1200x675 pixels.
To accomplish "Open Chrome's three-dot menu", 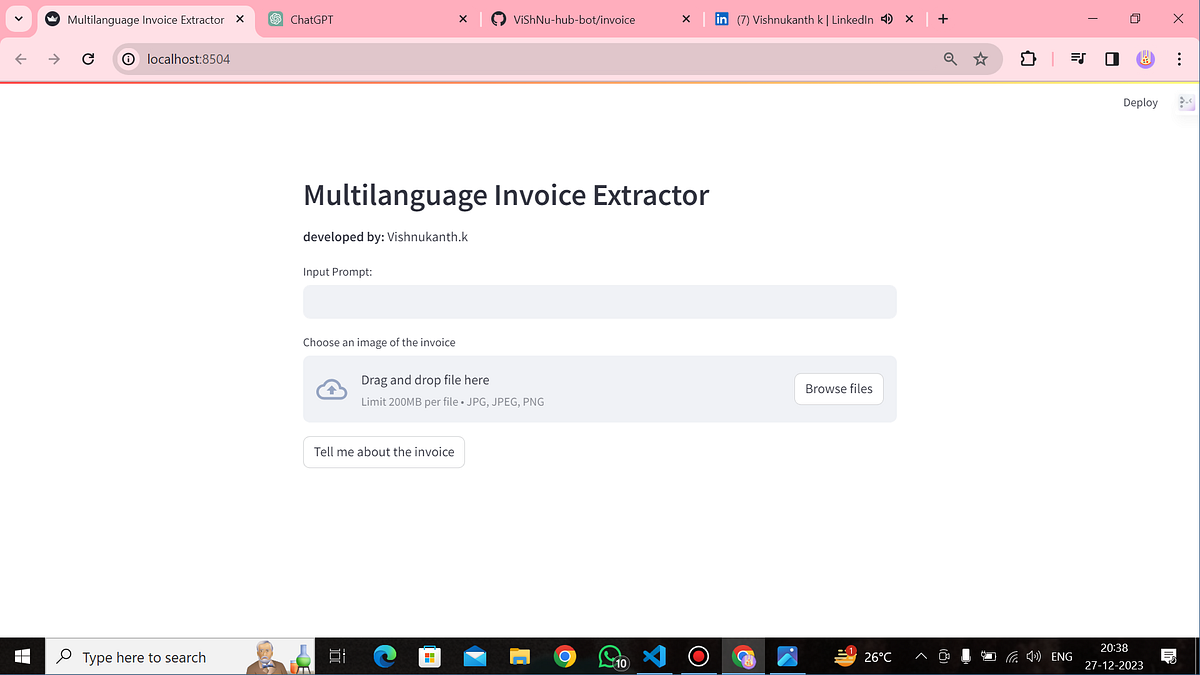I will tap(1179, 59).
